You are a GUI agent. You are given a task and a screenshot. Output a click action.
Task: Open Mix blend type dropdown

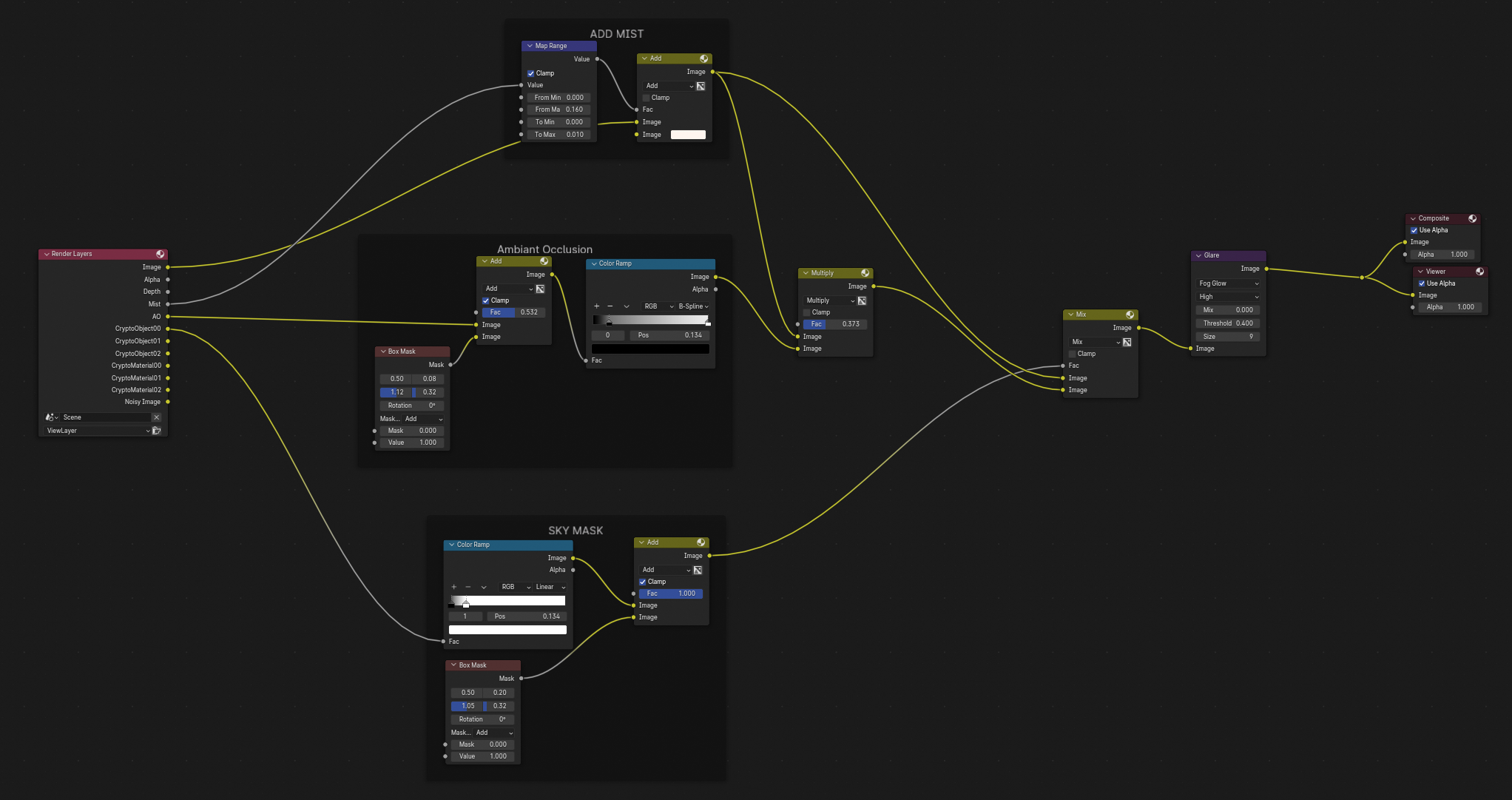(x=1095, y=342)
